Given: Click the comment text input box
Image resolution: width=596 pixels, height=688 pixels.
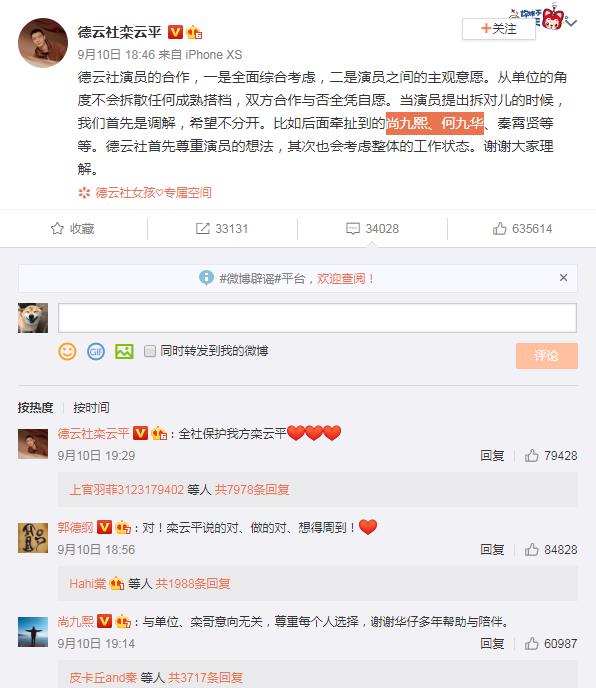Looking at the screenshot, I should coord(317,318).
